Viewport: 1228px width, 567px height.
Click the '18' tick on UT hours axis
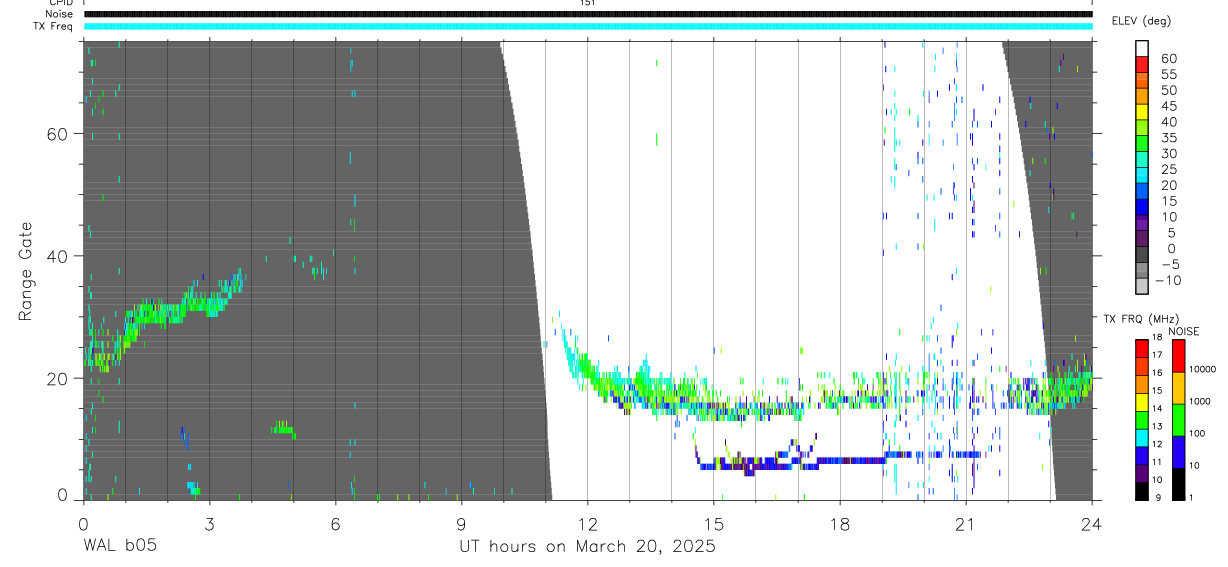coord(840,523)
